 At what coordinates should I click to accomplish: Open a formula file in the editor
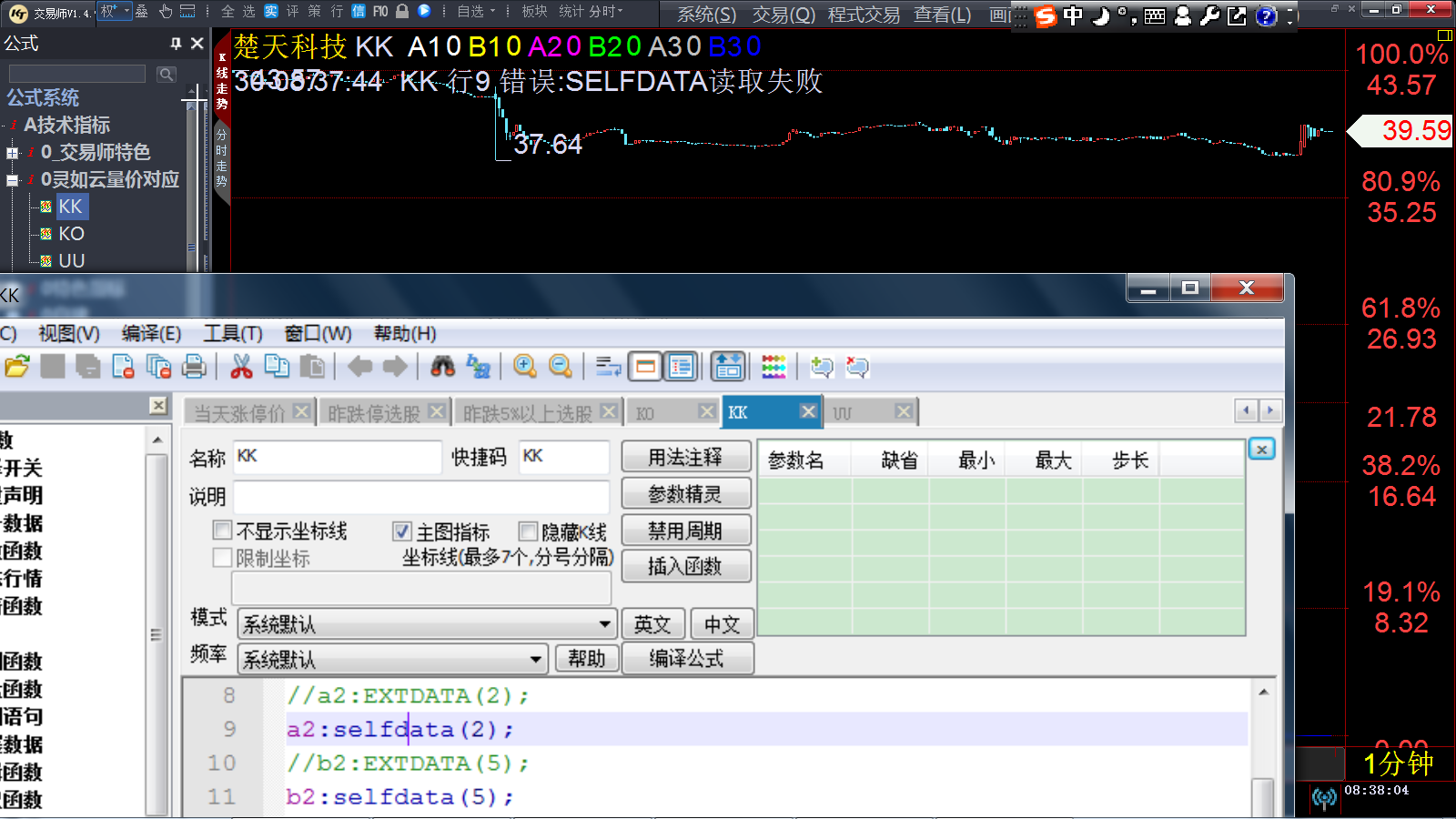(18, 366)
